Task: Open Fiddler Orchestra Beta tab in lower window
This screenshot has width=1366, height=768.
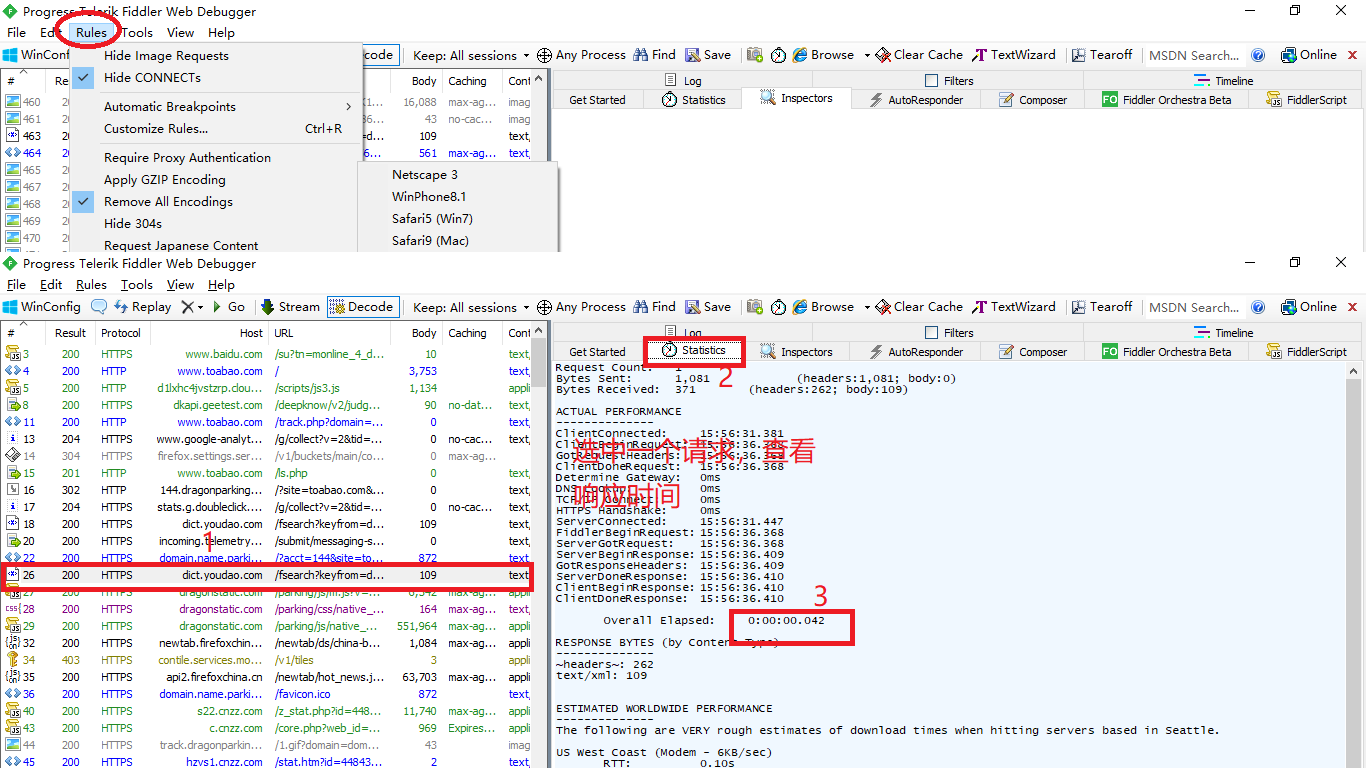Action: click(x=1166, y=352)
